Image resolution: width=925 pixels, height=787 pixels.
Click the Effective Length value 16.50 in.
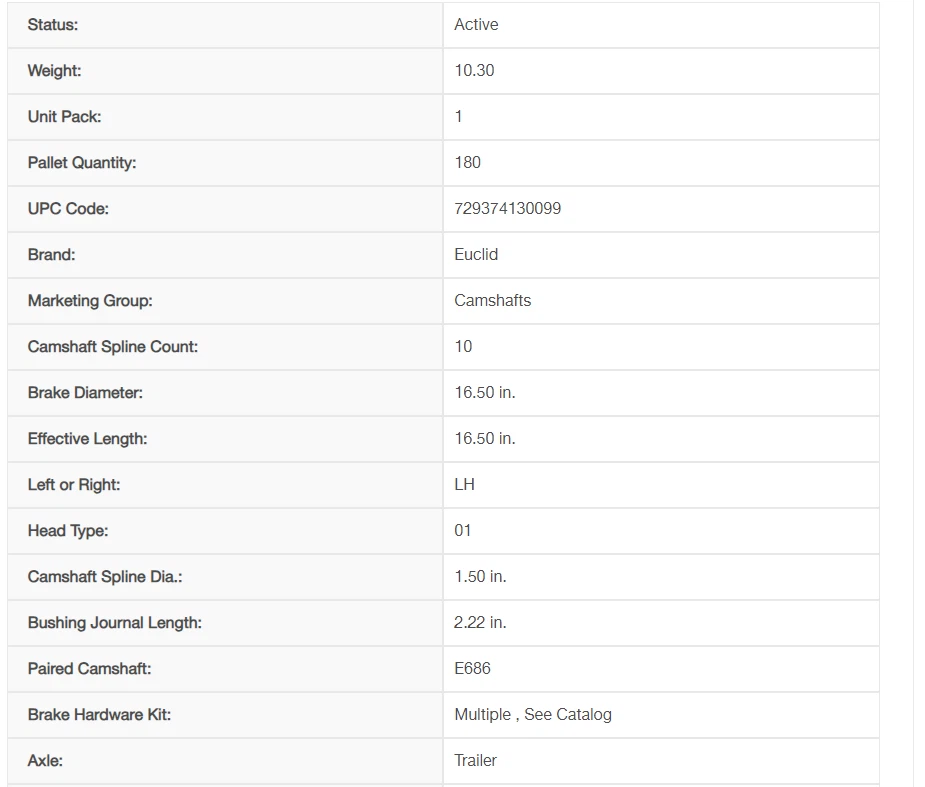click(x=485, y=439)
